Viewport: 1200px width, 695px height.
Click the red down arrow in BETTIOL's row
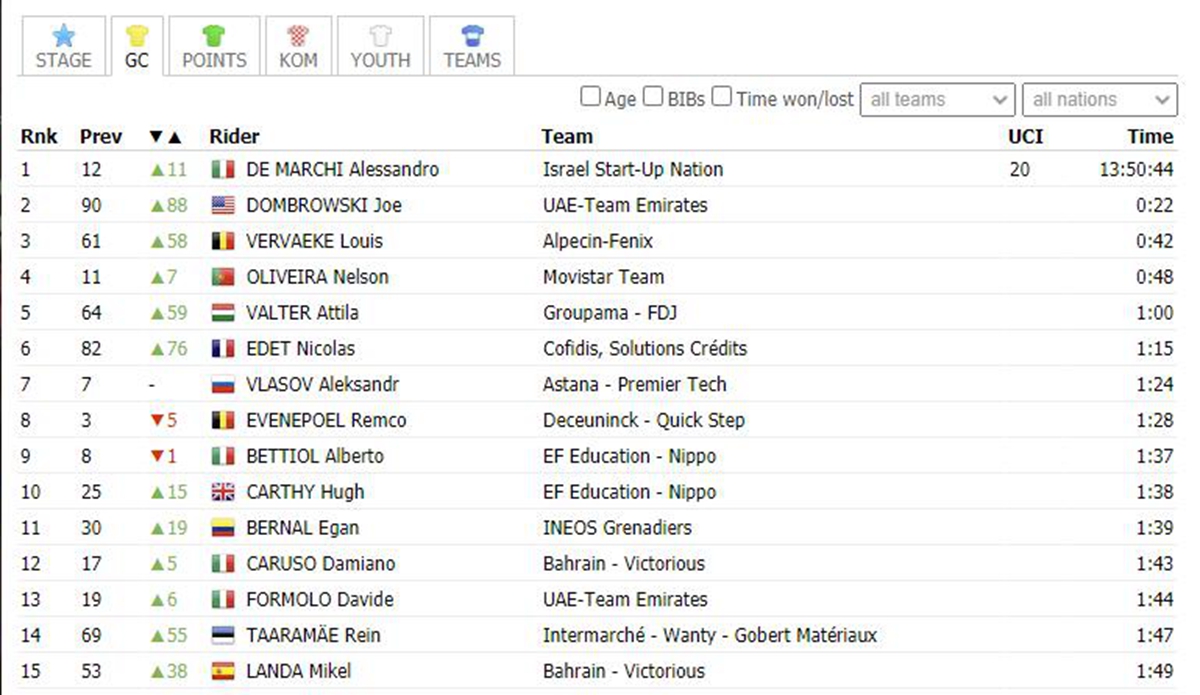pyautogui.click(x=156, y=457)
